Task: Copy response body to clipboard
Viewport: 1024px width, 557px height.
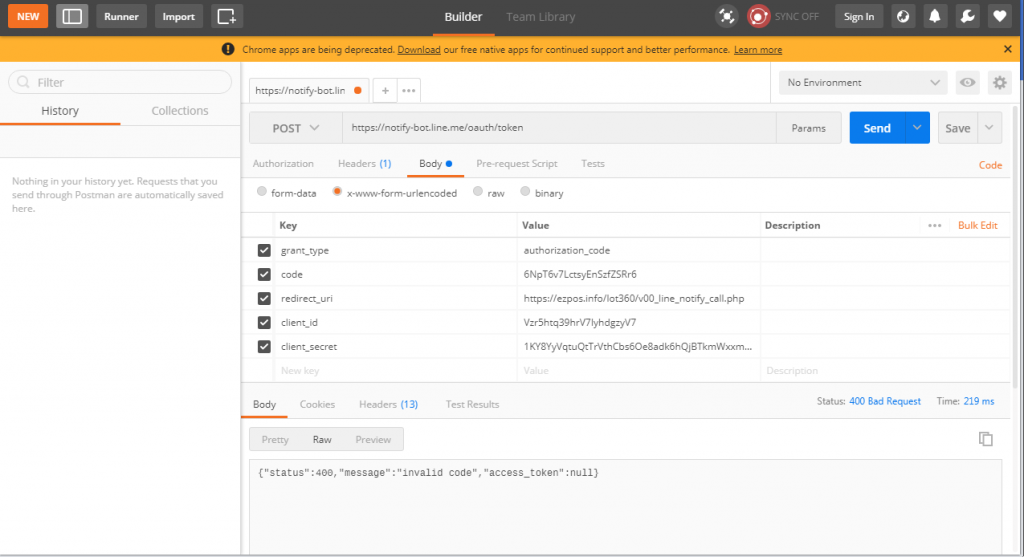Action: click(986, 439)
